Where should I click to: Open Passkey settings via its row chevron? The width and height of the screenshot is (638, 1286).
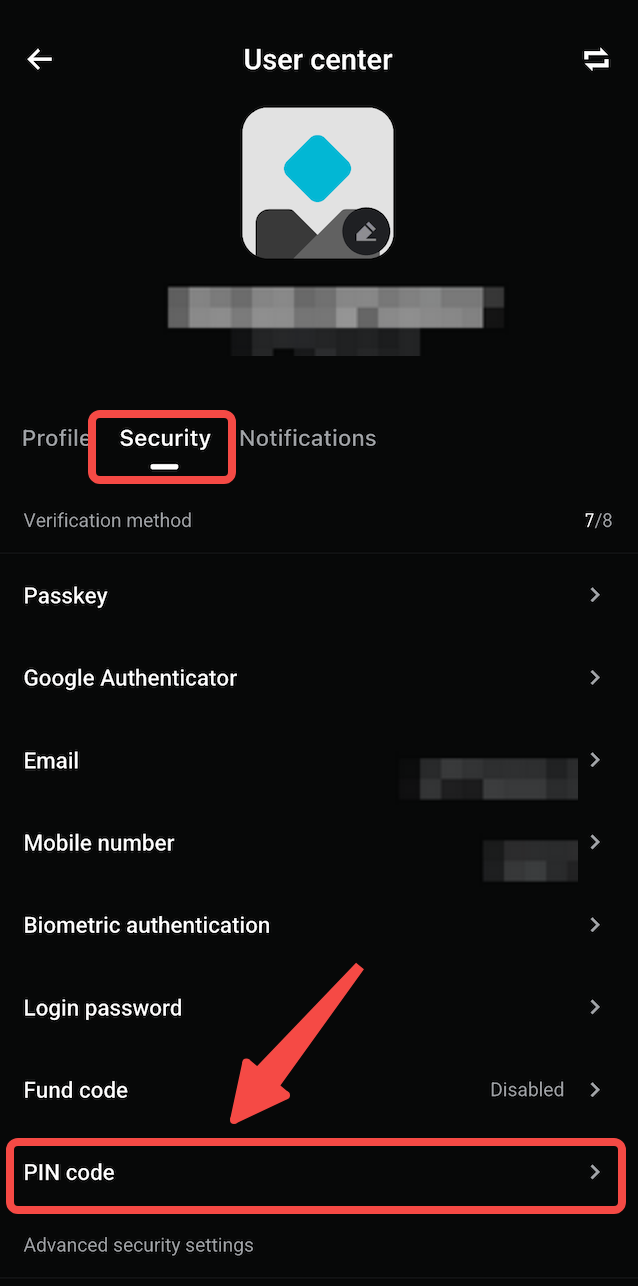(x=595, y=595)
